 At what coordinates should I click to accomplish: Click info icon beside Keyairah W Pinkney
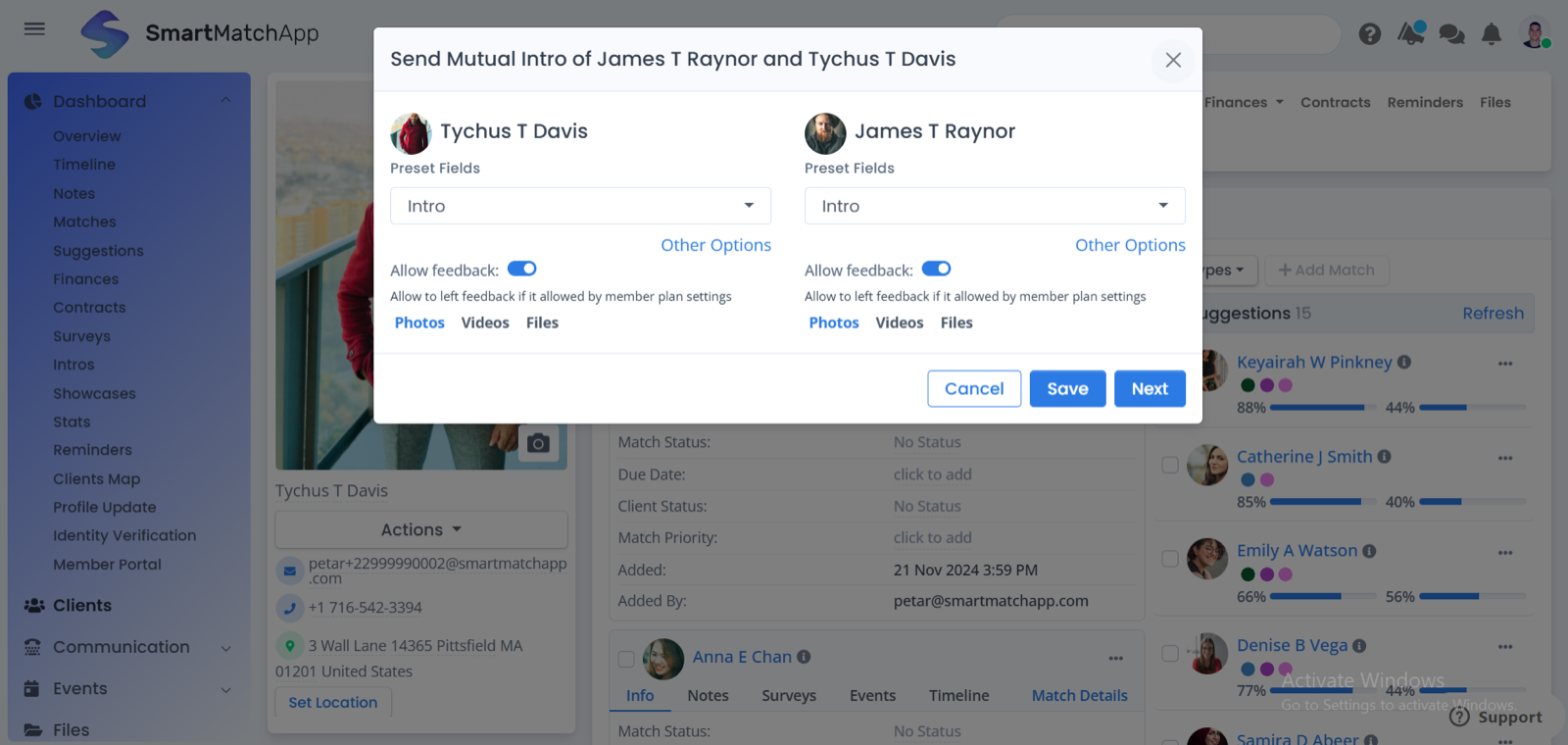pos(1404,362)
